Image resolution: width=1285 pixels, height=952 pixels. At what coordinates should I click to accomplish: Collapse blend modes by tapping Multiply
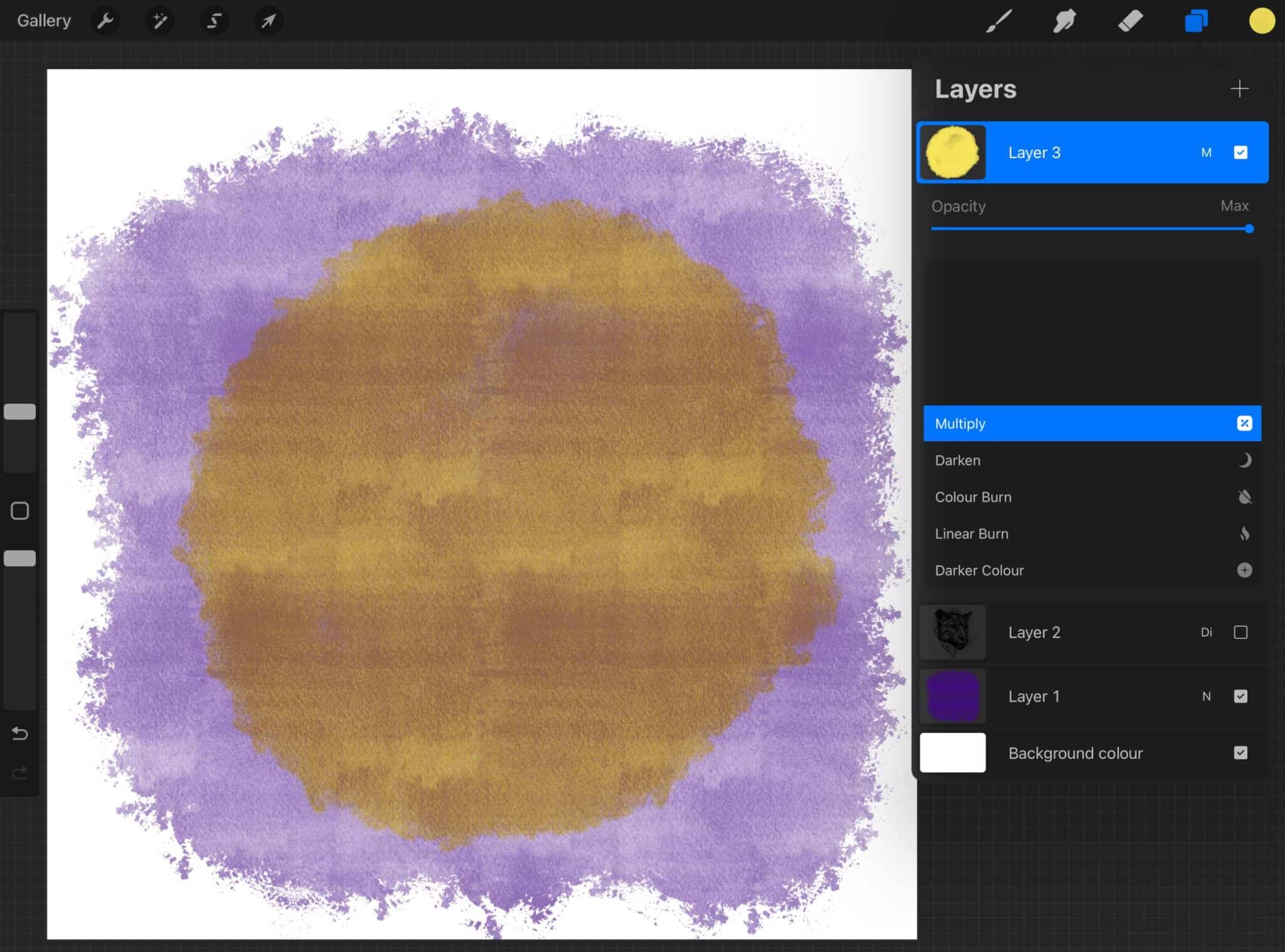(x=1092, y=423)
